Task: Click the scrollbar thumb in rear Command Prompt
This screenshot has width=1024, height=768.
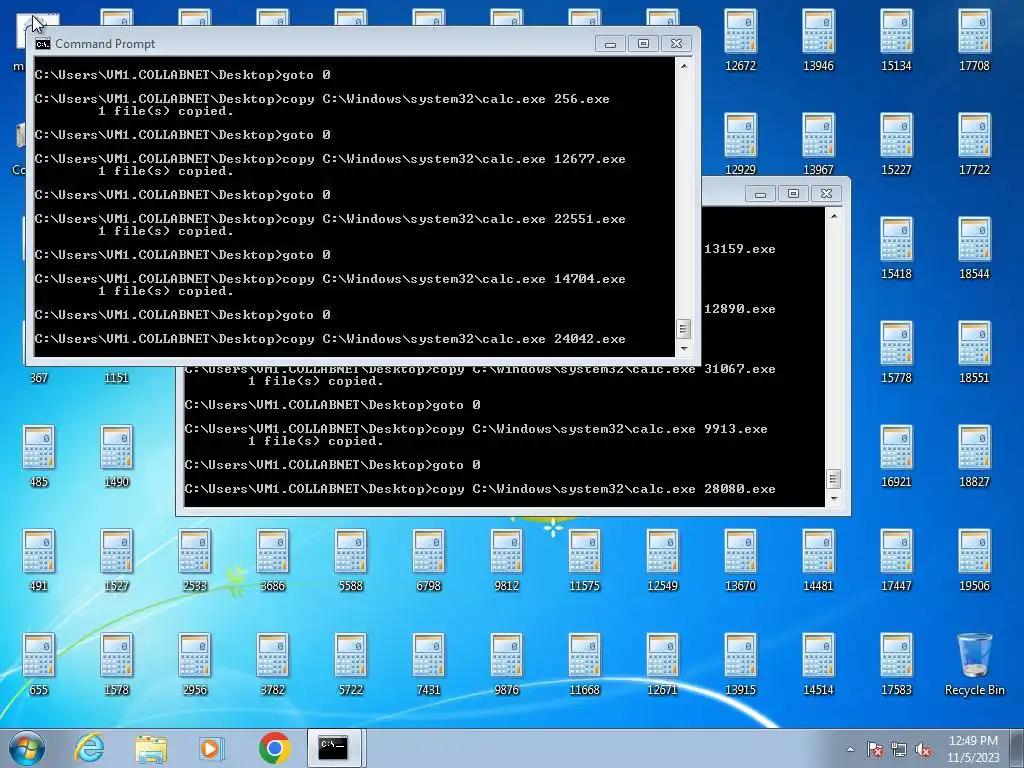Action: click(834, 479)
